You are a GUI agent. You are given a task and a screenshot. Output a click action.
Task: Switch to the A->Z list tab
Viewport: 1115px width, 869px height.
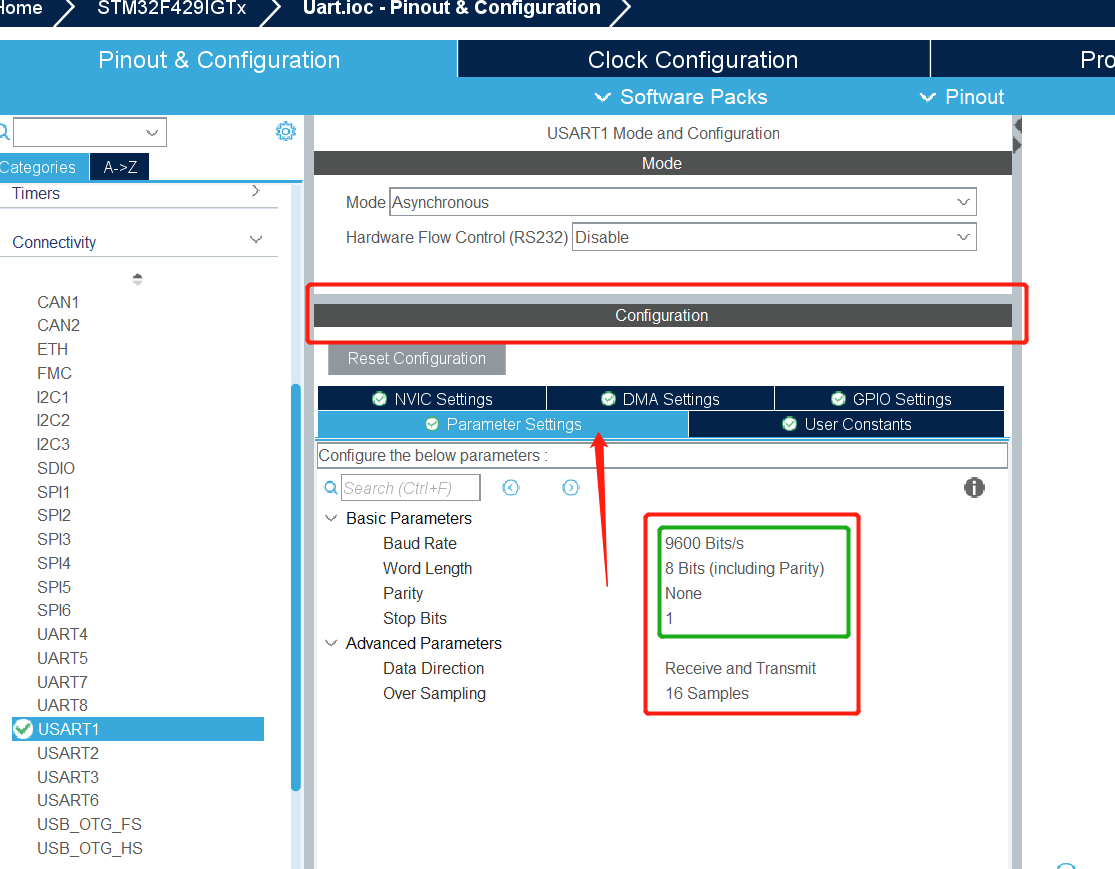point(120,167)
